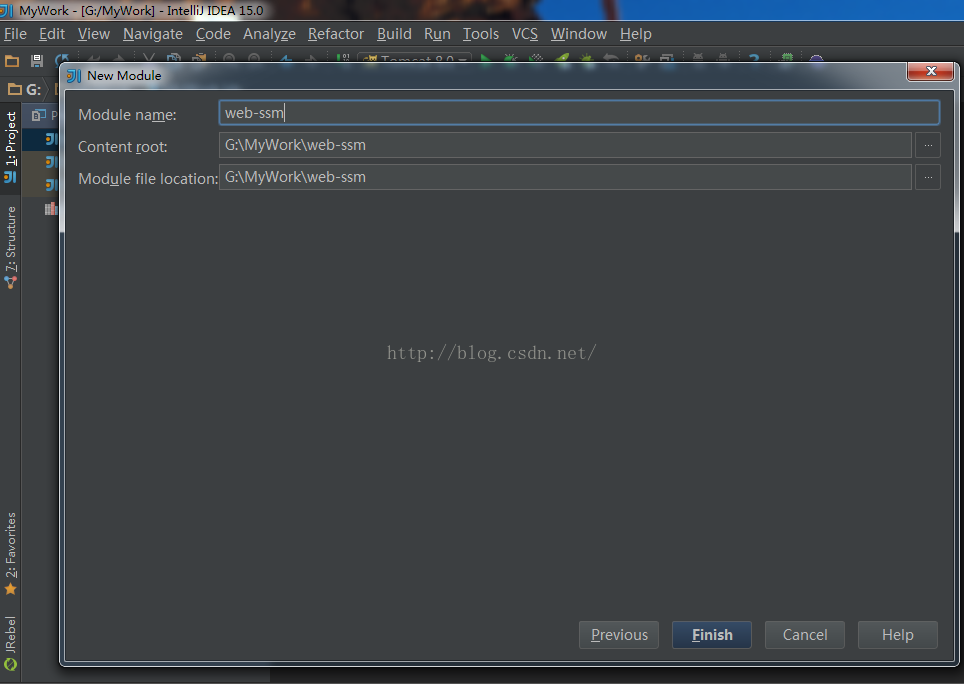Screen dimensions: 964x684
Task: Close the New Module dialog with X
Action: [x=931, y=71]
